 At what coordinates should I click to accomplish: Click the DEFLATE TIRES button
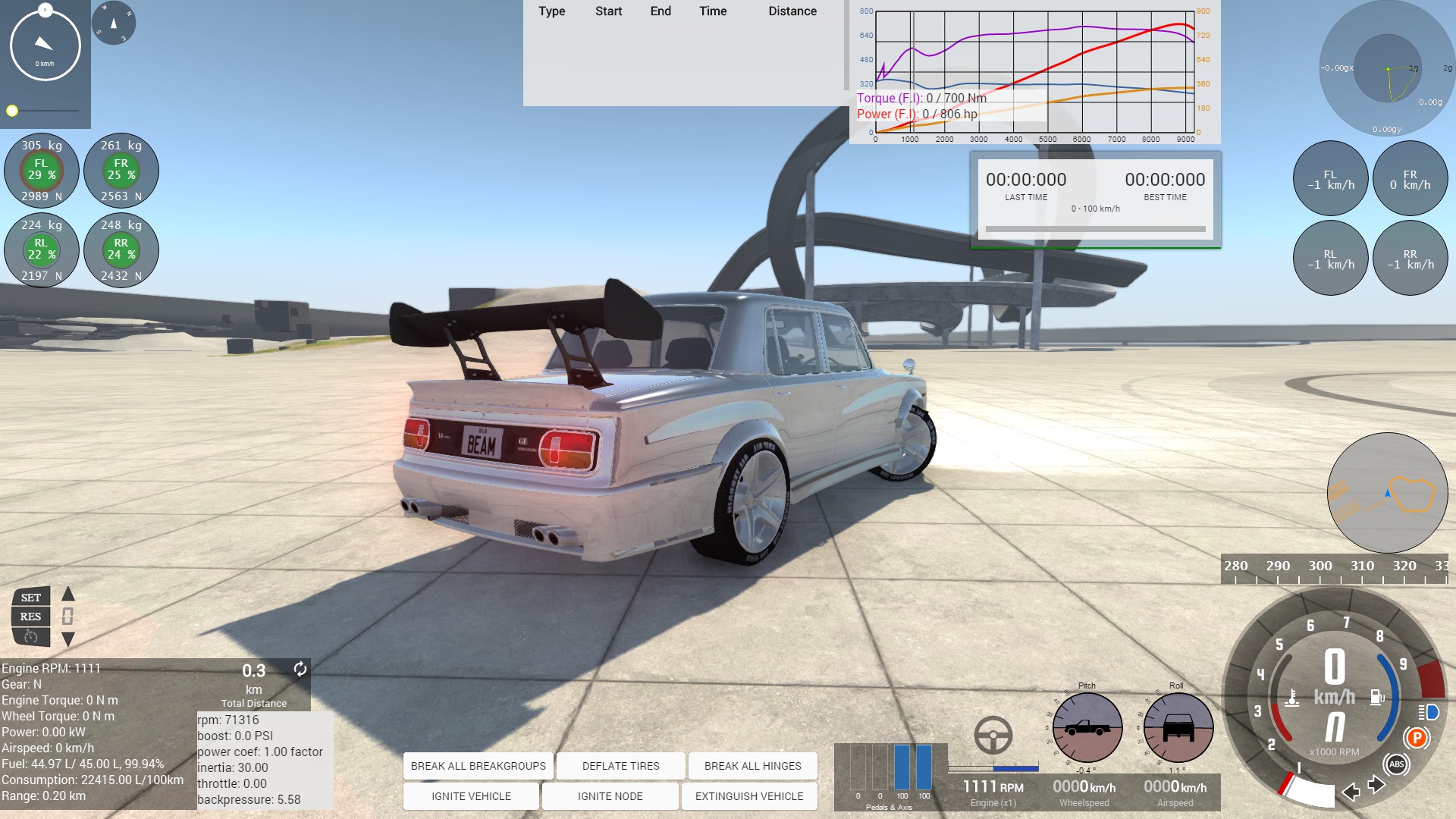click(x=620, y=766)
